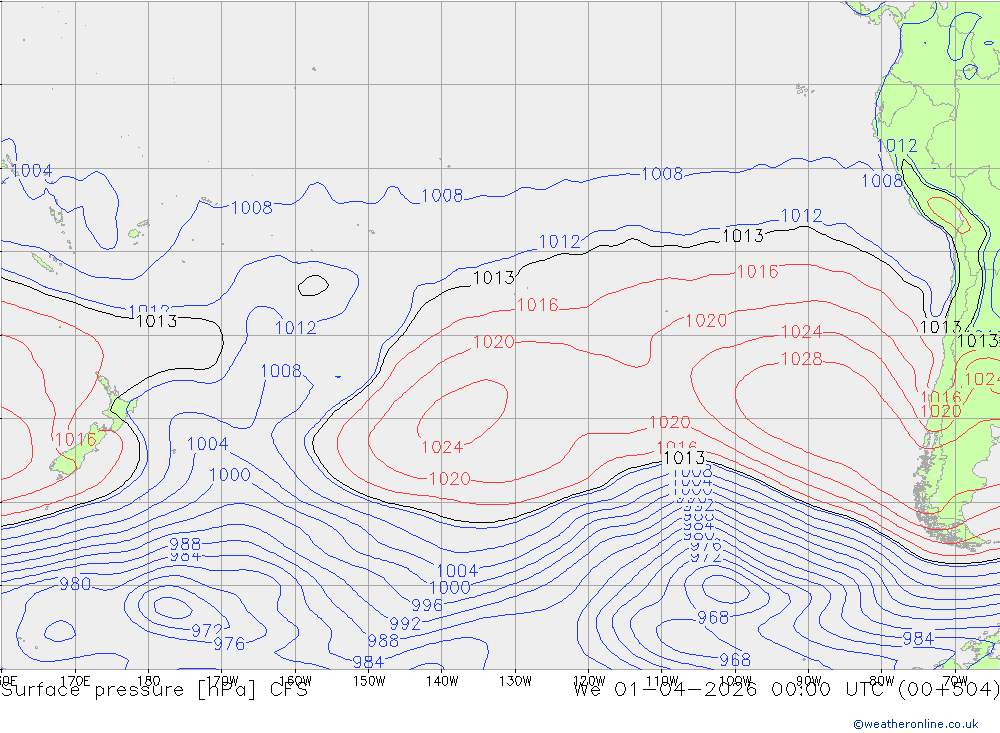The height and width of the screenshot is (733, 1000).
Task: Click the 130W longitude axis label
Action: 515,681
